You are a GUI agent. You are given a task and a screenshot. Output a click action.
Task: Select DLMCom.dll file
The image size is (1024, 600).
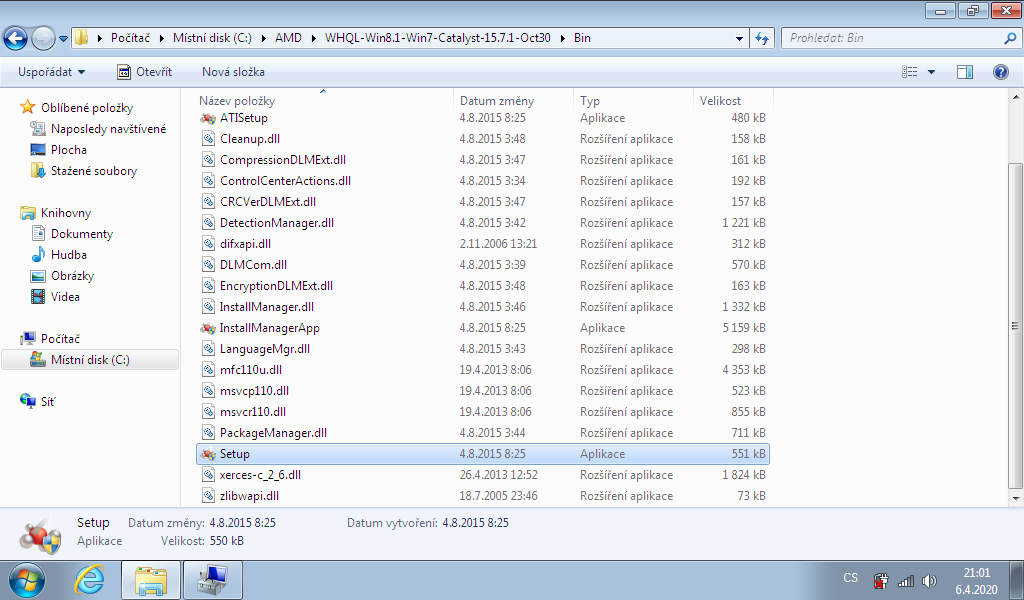point(253,264)
